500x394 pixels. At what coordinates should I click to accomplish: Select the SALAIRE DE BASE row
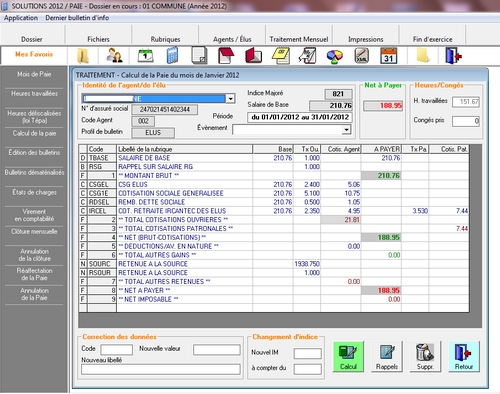274,158
